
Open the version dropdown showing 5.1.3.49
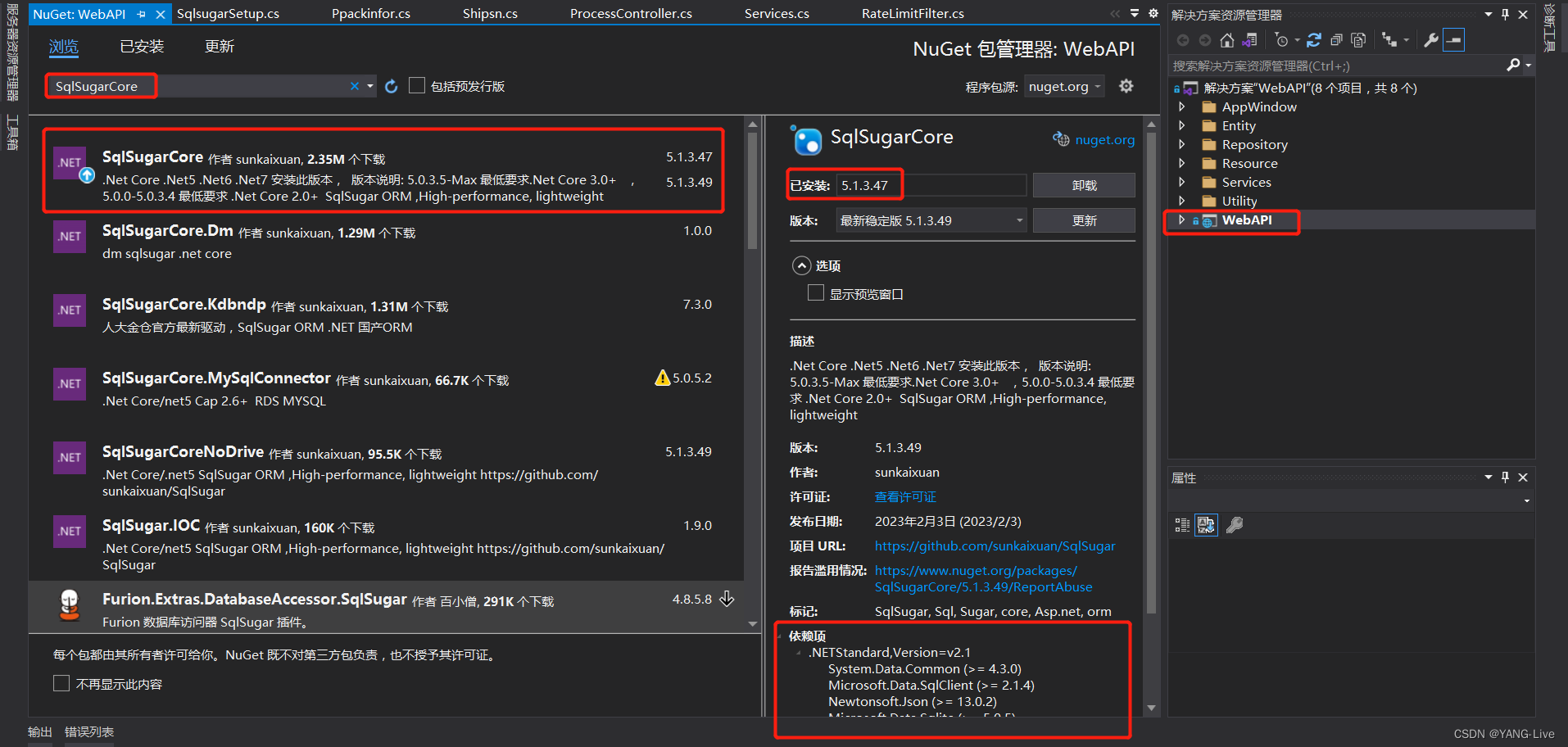[931, 220]
